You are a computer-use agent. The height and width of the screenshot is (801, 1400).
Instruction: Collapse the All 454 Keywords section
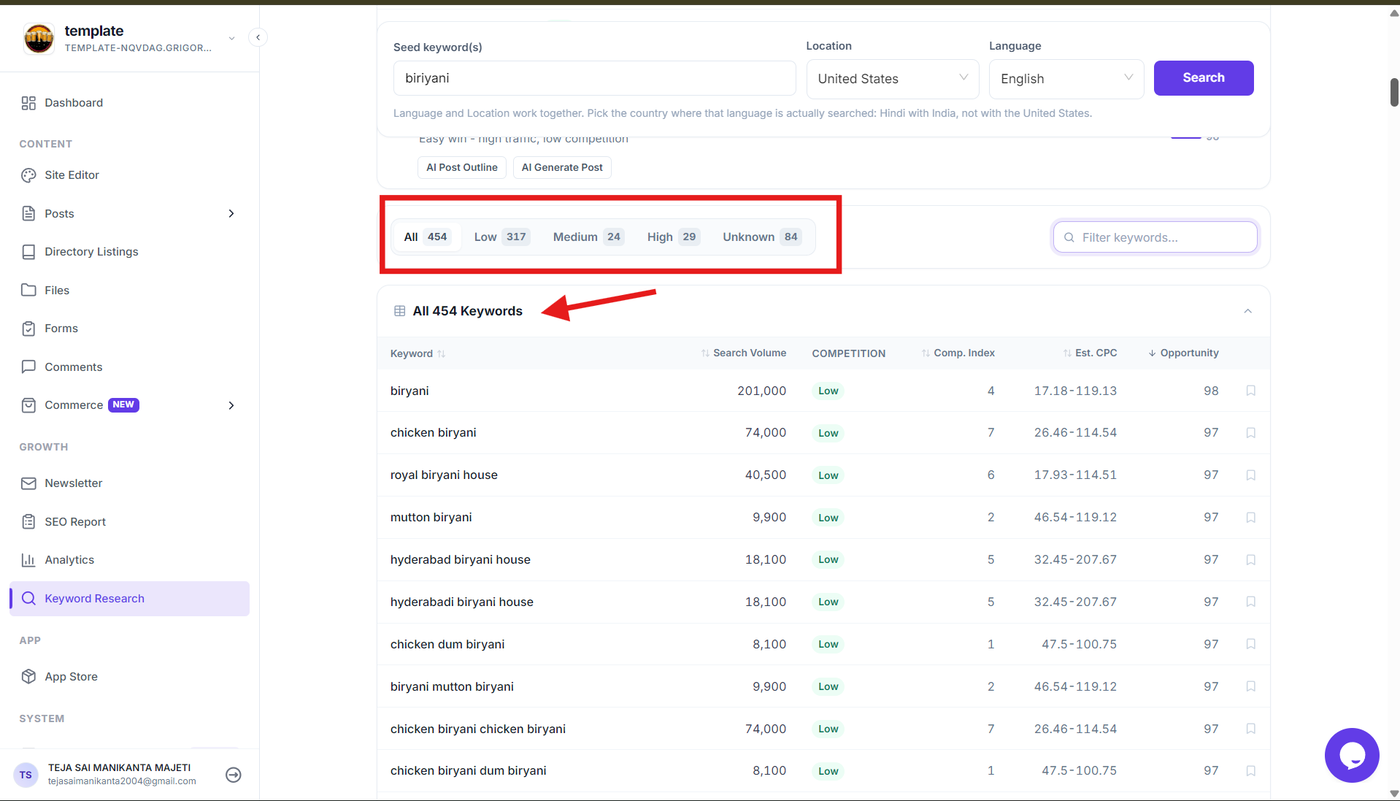(x=1248, y=311)
